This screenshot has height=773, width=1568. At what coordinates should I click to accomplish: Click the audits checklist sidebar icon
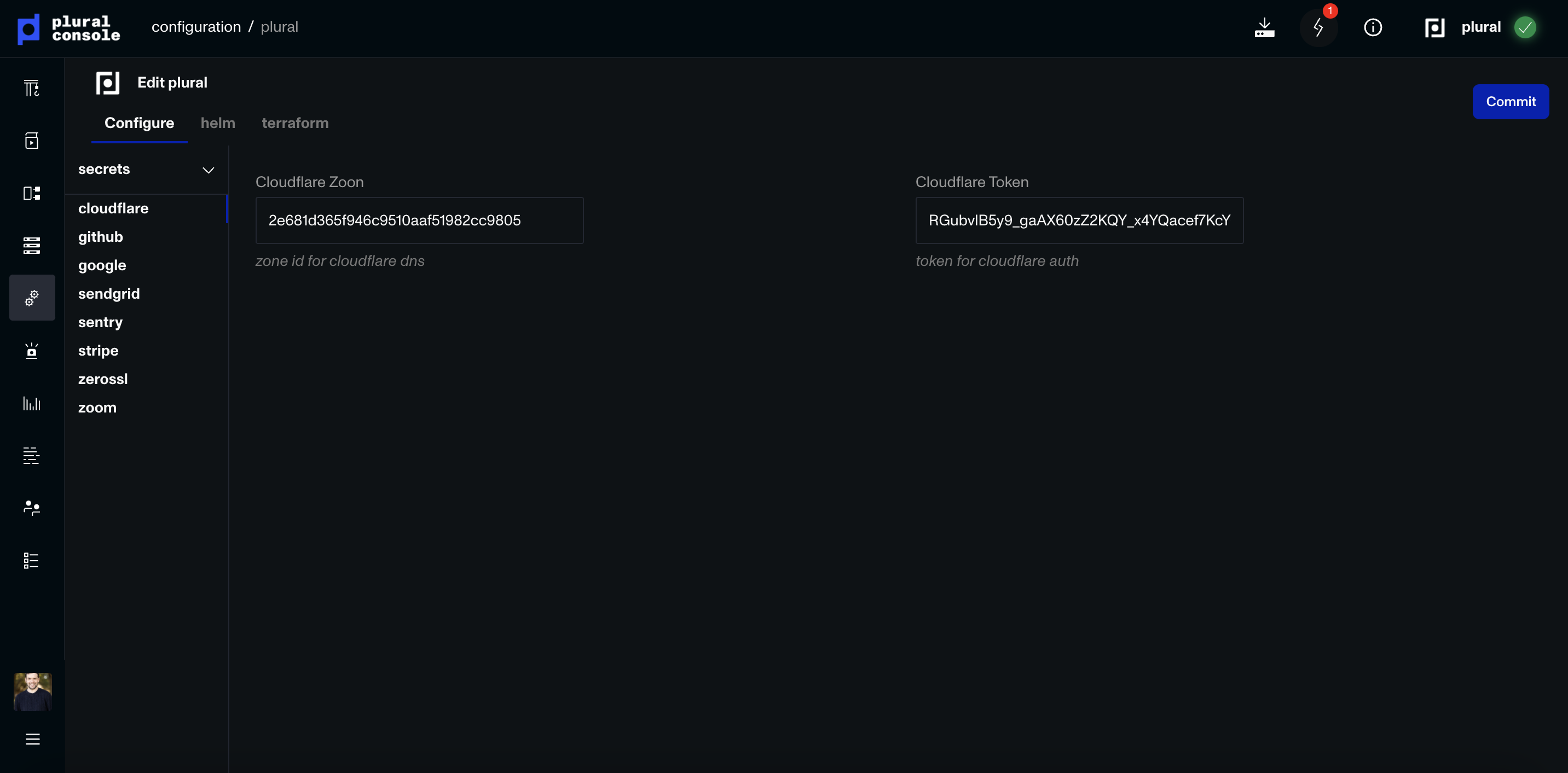(x=32, y=560)
